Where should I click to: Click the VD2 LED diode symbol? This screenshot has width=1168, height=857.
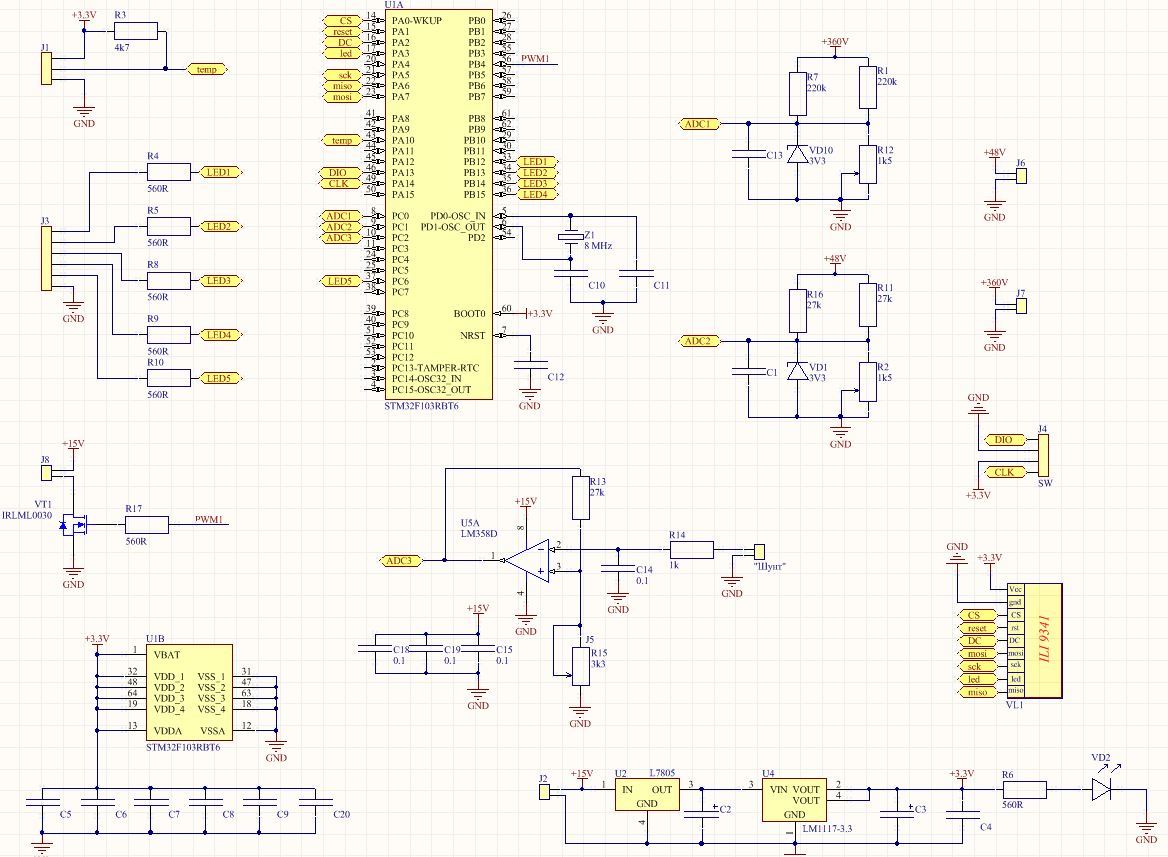pos(1102,789)
